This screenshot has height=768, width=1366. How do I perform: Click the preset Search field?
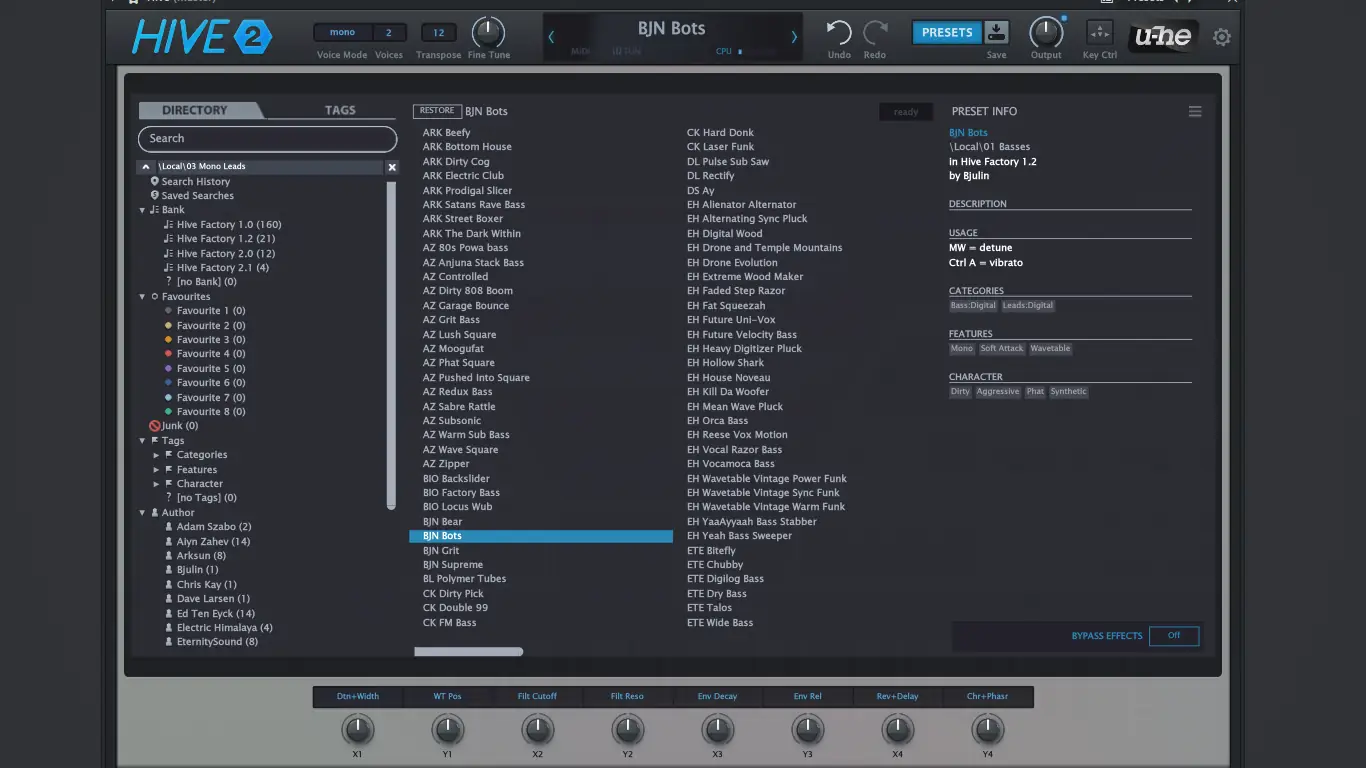pyautogui.click(x=267, y=139)
